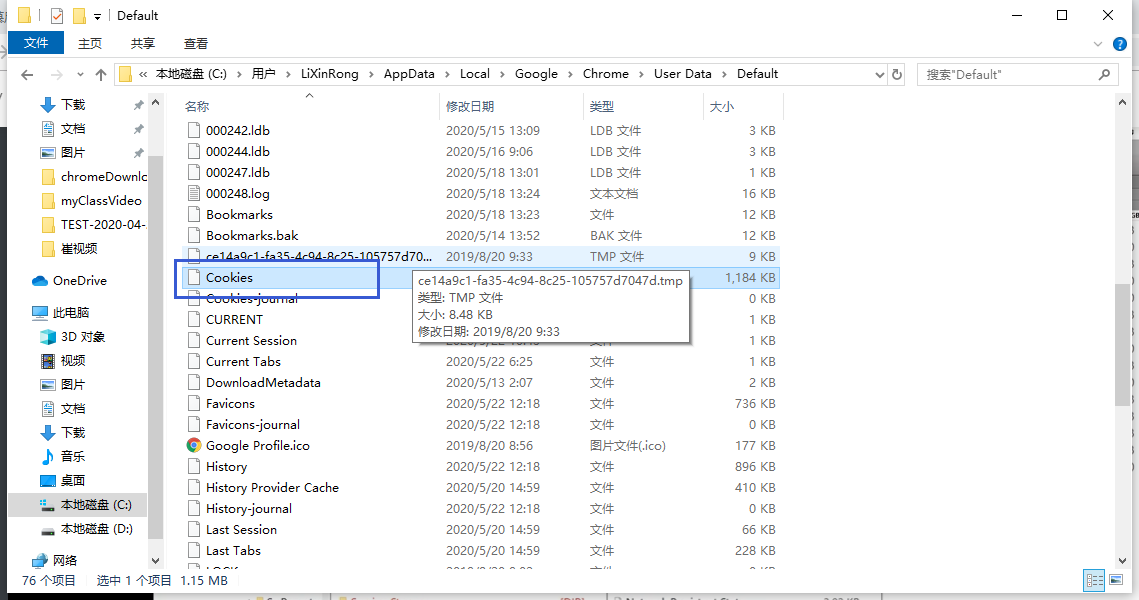
Task: Expand the dropdown arrow after Local breadcrumb
Action: click(x=502, y=74)
